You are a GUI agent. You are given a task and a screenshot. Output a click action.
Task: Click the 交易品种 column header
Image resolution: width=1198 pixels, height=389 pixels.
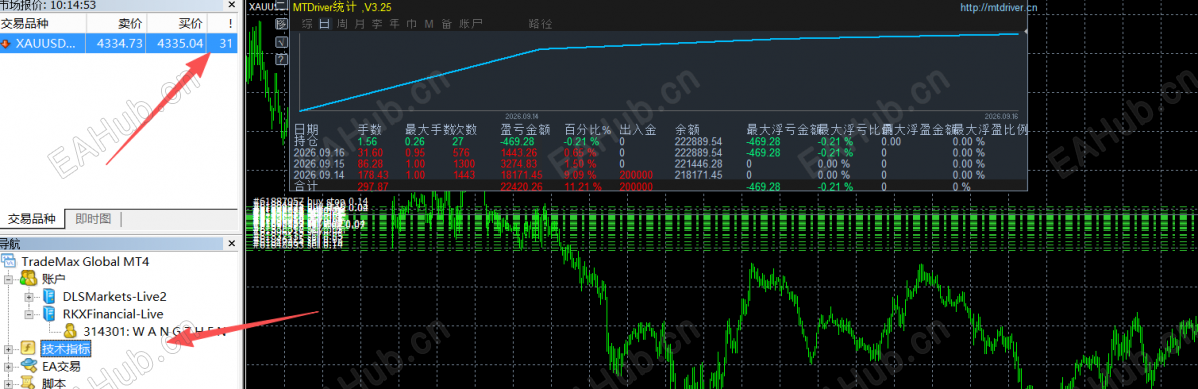tap(43, 24)
